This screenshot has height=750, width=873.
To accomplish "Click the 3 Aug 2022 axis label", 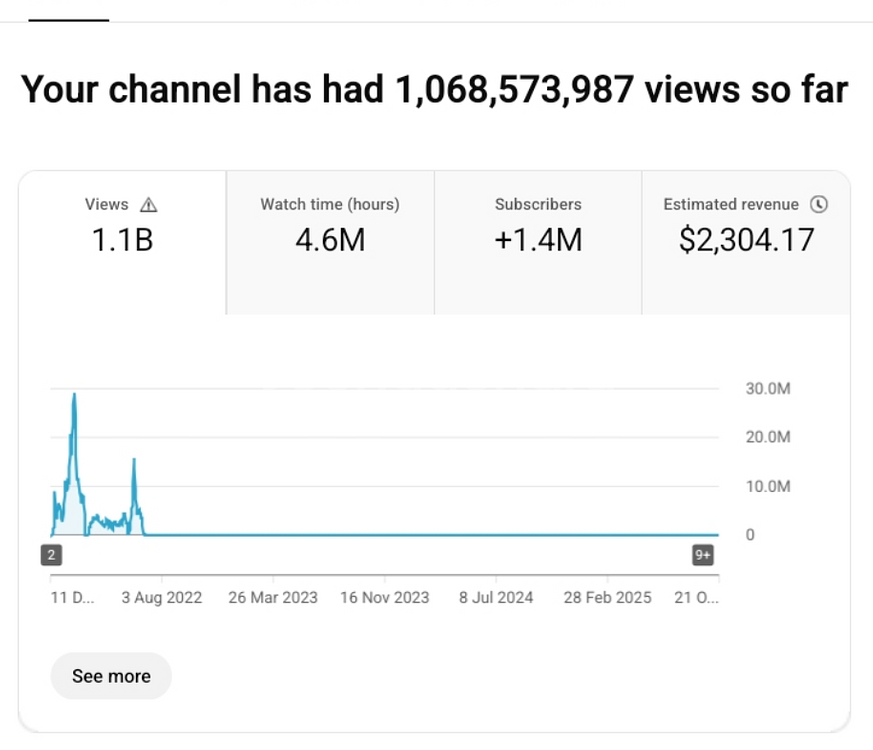I will click(x=162, y=597).
